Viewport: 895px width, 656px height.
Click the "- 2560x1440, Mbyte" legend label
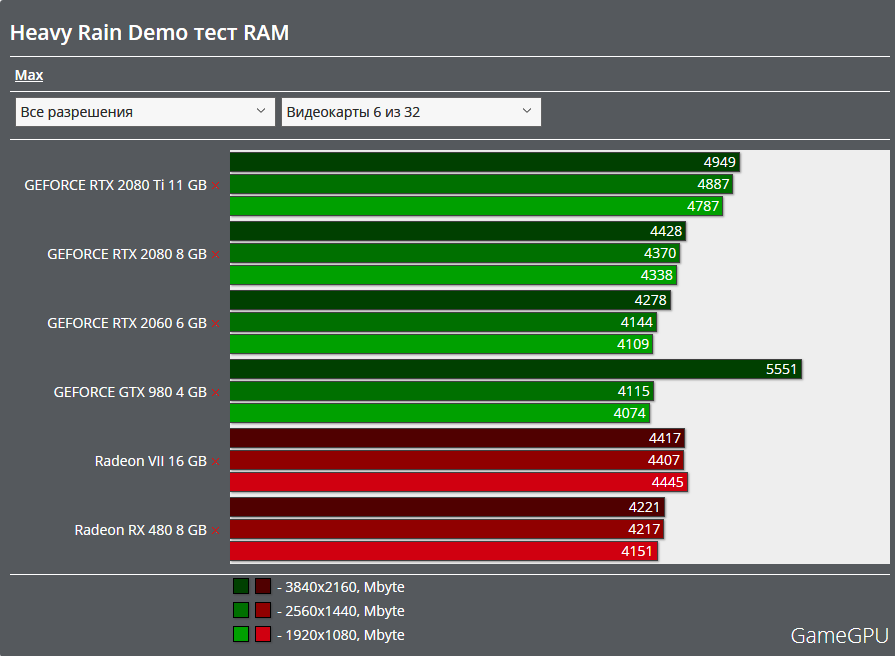(341, 611)
